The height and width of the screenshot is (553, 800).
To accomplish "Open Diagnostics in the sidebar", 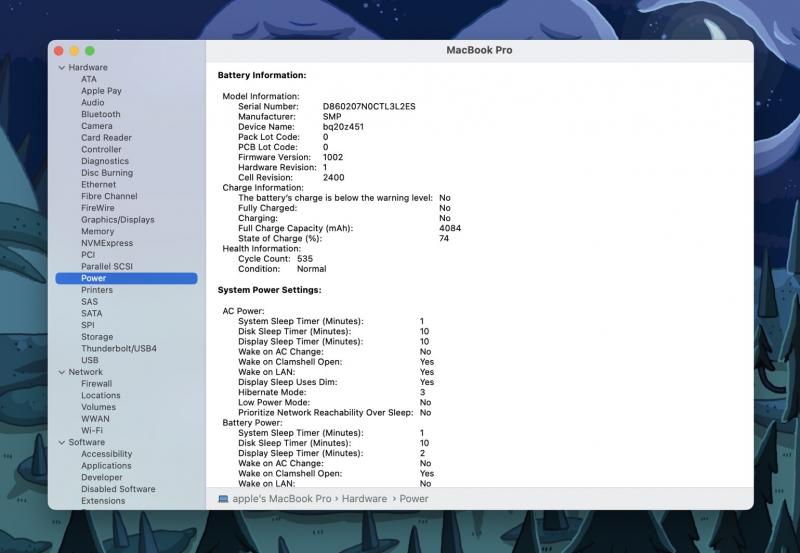I will [105, 161].
